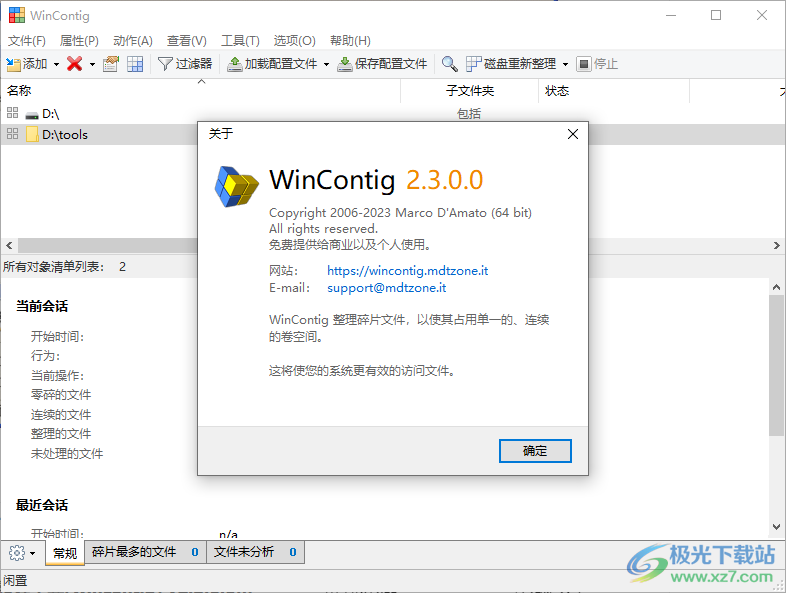The image size is (786, 593).
Task: Expand the Defragment dropdown arrow
Action: [x=565, y=64]
